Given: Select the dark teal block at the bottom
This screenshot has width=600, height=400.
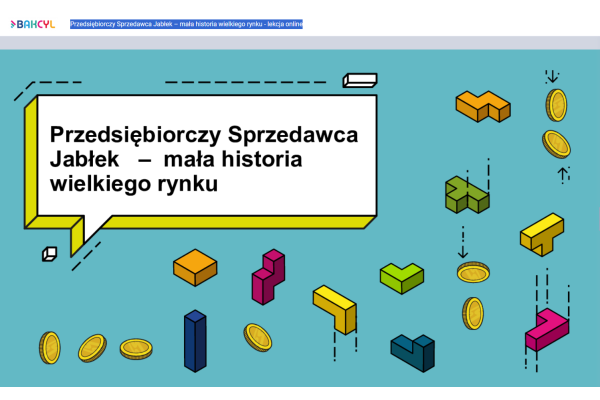Looking at the screenshot, I should coord(413,352).
